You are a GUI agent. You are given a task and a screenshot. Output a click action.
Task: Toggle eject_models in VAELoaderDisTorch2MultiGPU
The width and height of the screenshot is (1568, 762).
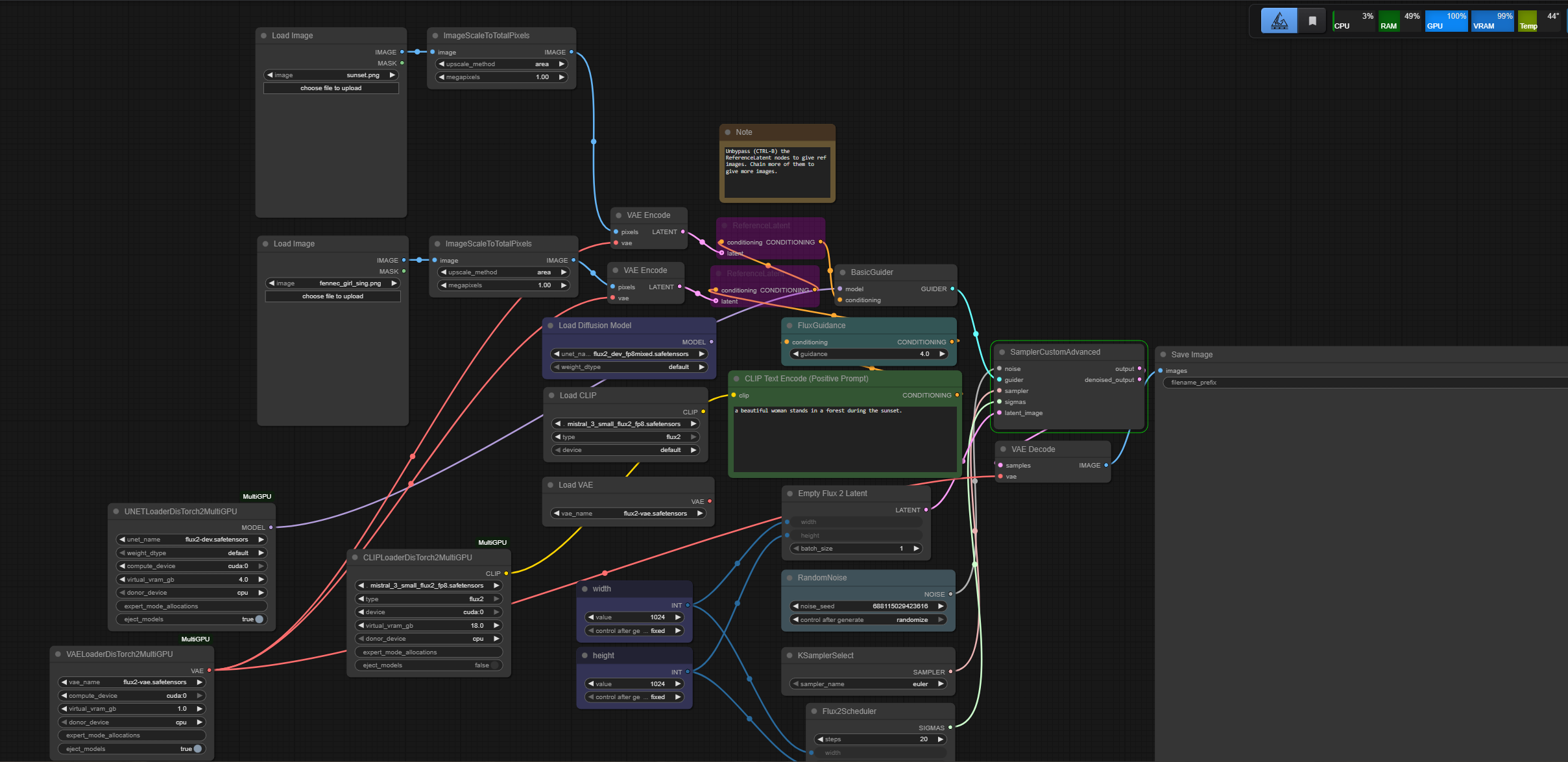click(197, 749)
